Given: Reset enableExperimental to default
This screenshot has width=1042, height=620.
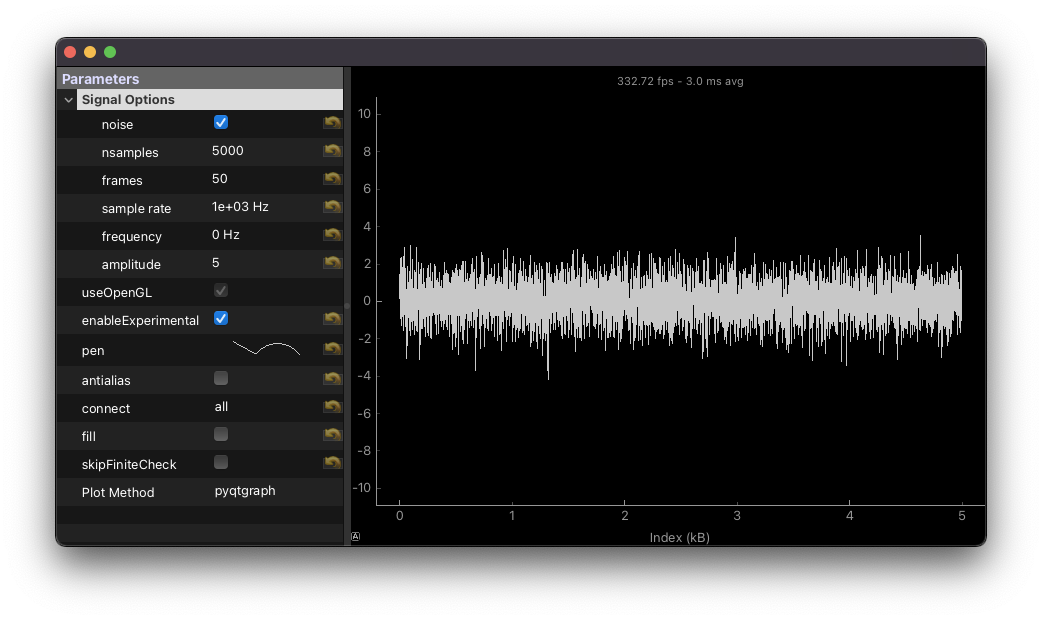Looking at the screenshot, I should (x=331, y=317).
